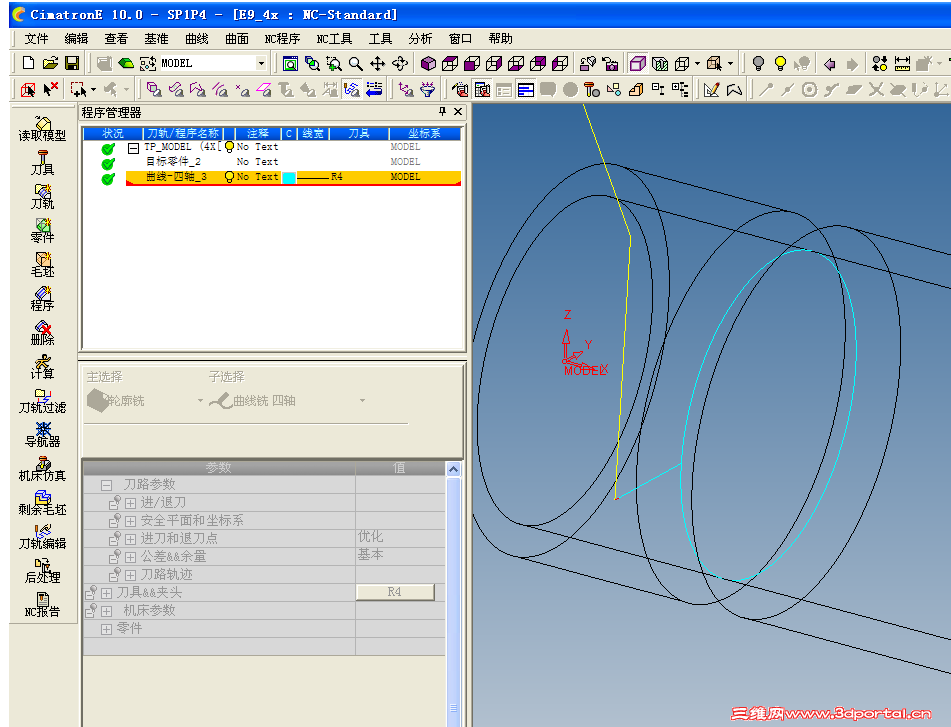Turn on the yellow light bulb icon
This screenshot has width=951, height=727.
pos(781,63)
